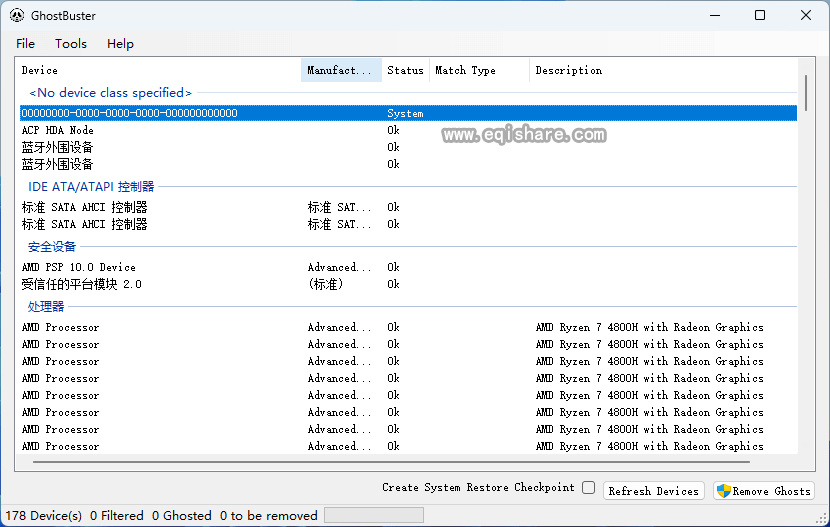Open the Tools menu
This screenshot has height=527, width=830.
click(x=71, y=44)
